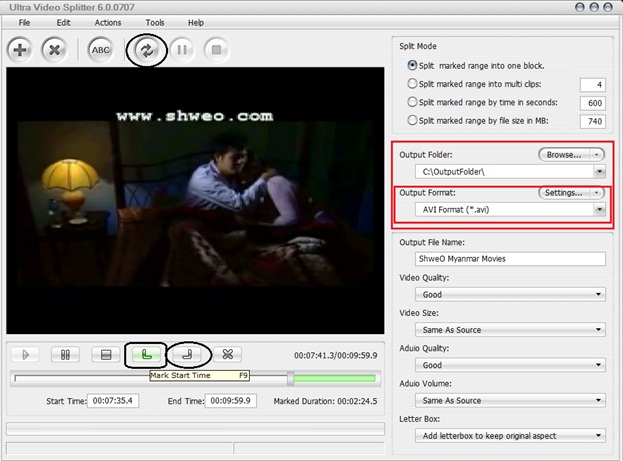This screenshot has height=461, width=623.
Task: Expand the Settings button arrow menu
Action: click(x=596, y=193)
